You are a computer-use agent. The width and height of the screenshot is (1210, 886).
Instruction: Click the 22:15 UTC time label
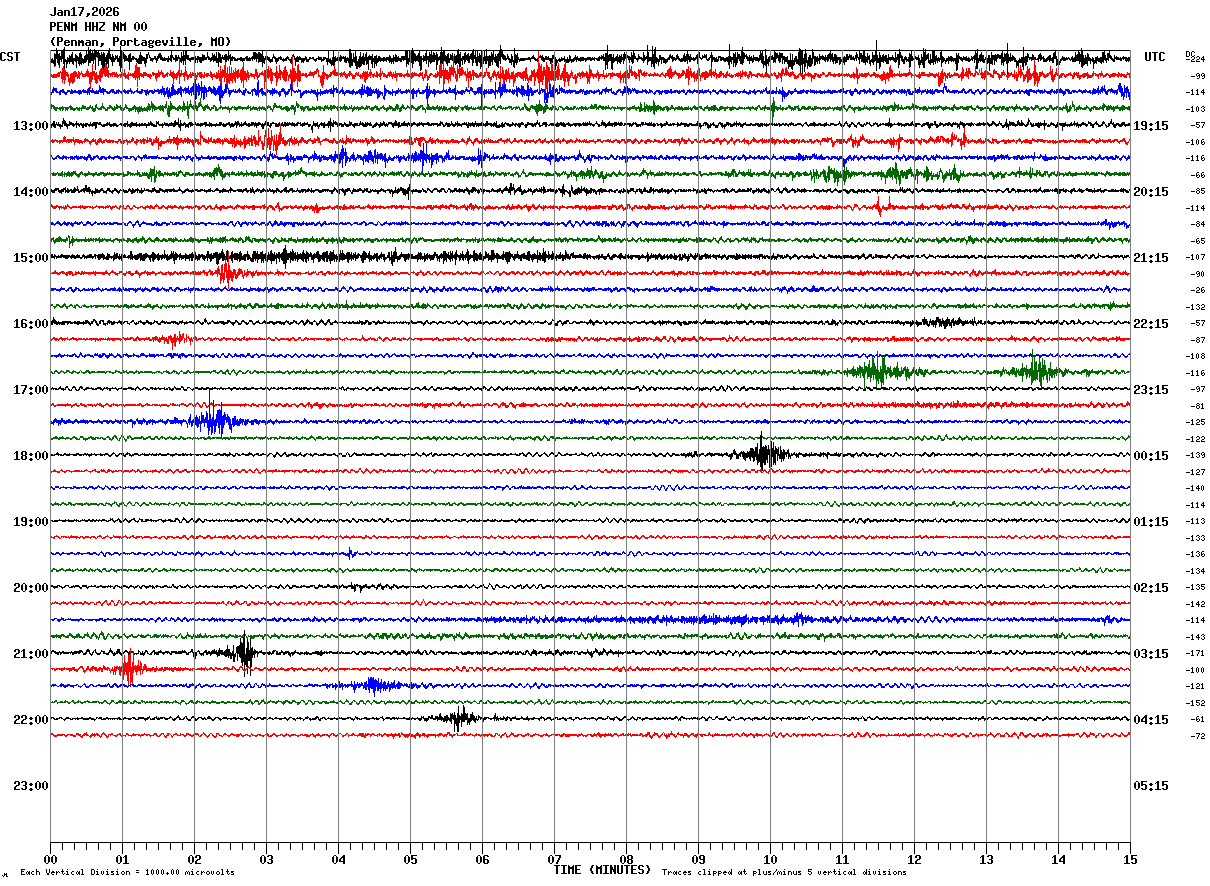point(1151,324)
